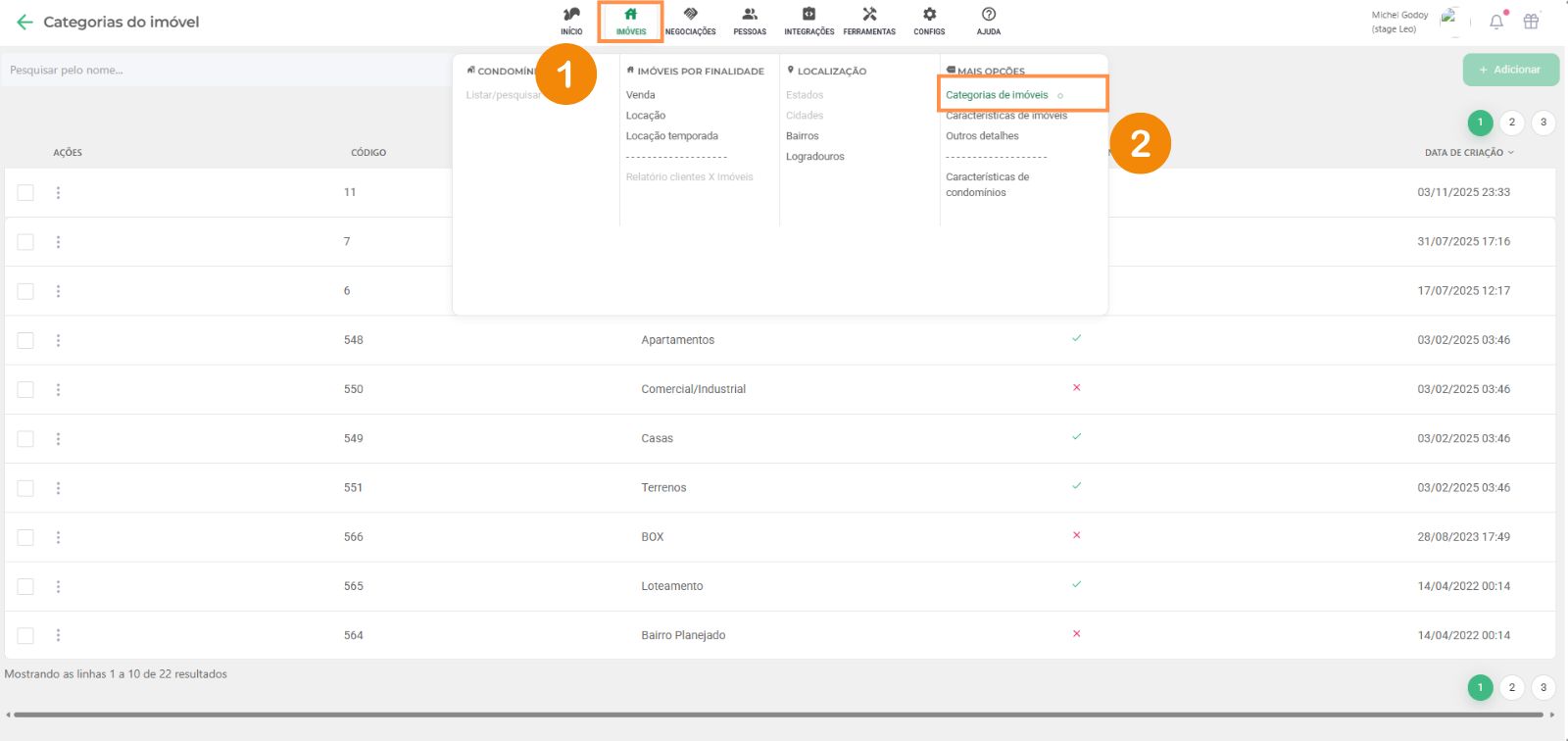The height and width of the screenshot is (741, 1568).
Task: Click the green Adicionar button
Action: 1510,70
